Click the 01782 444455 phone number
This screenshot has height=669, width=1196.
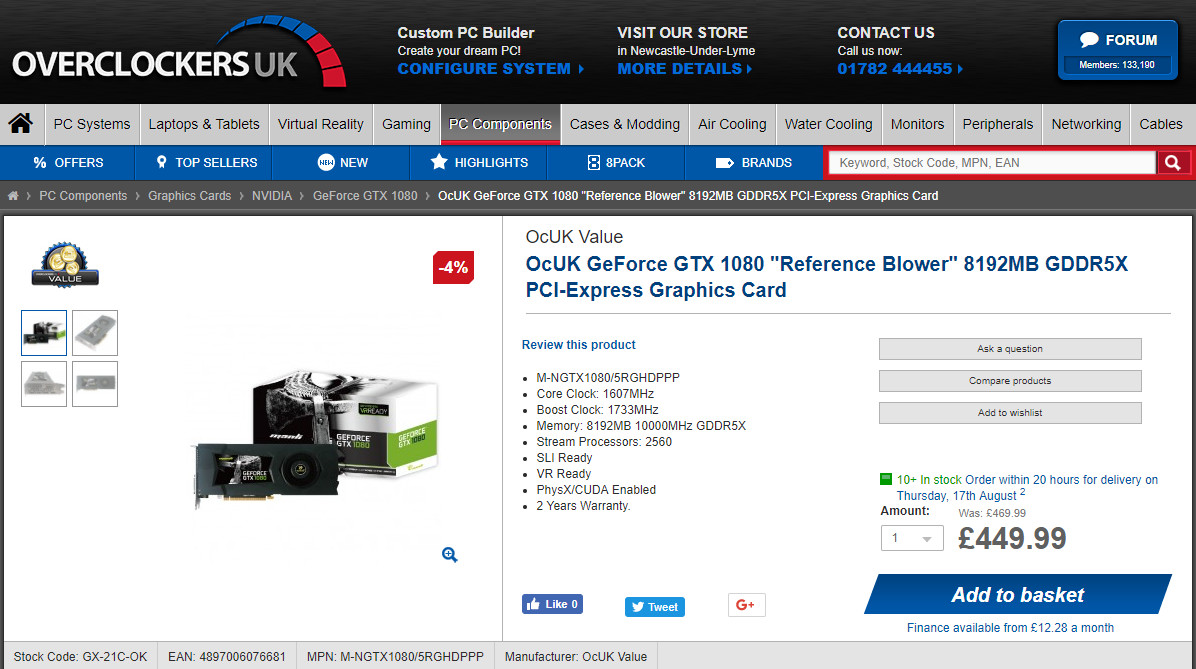[x=900, y=69]
